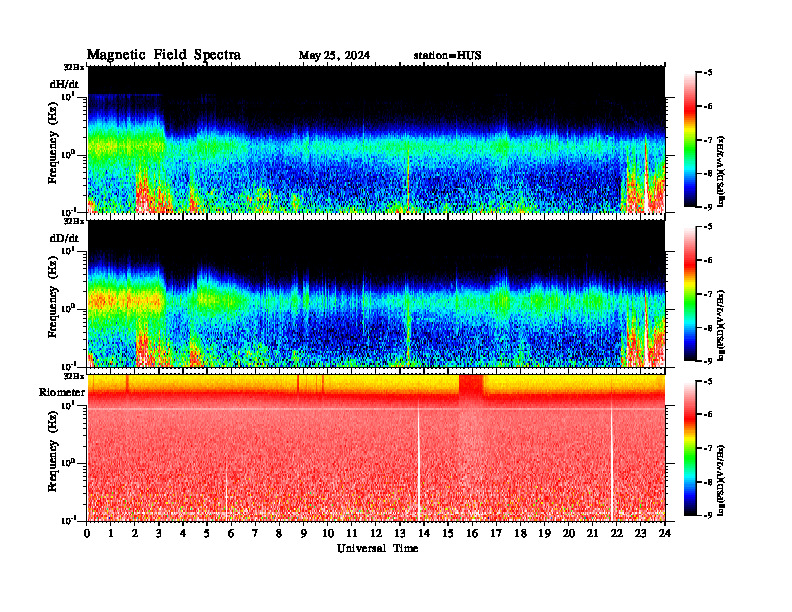Click the dD/dt spectrogram plot area
The width and height of the screenshot is (792, 612).
376,294
